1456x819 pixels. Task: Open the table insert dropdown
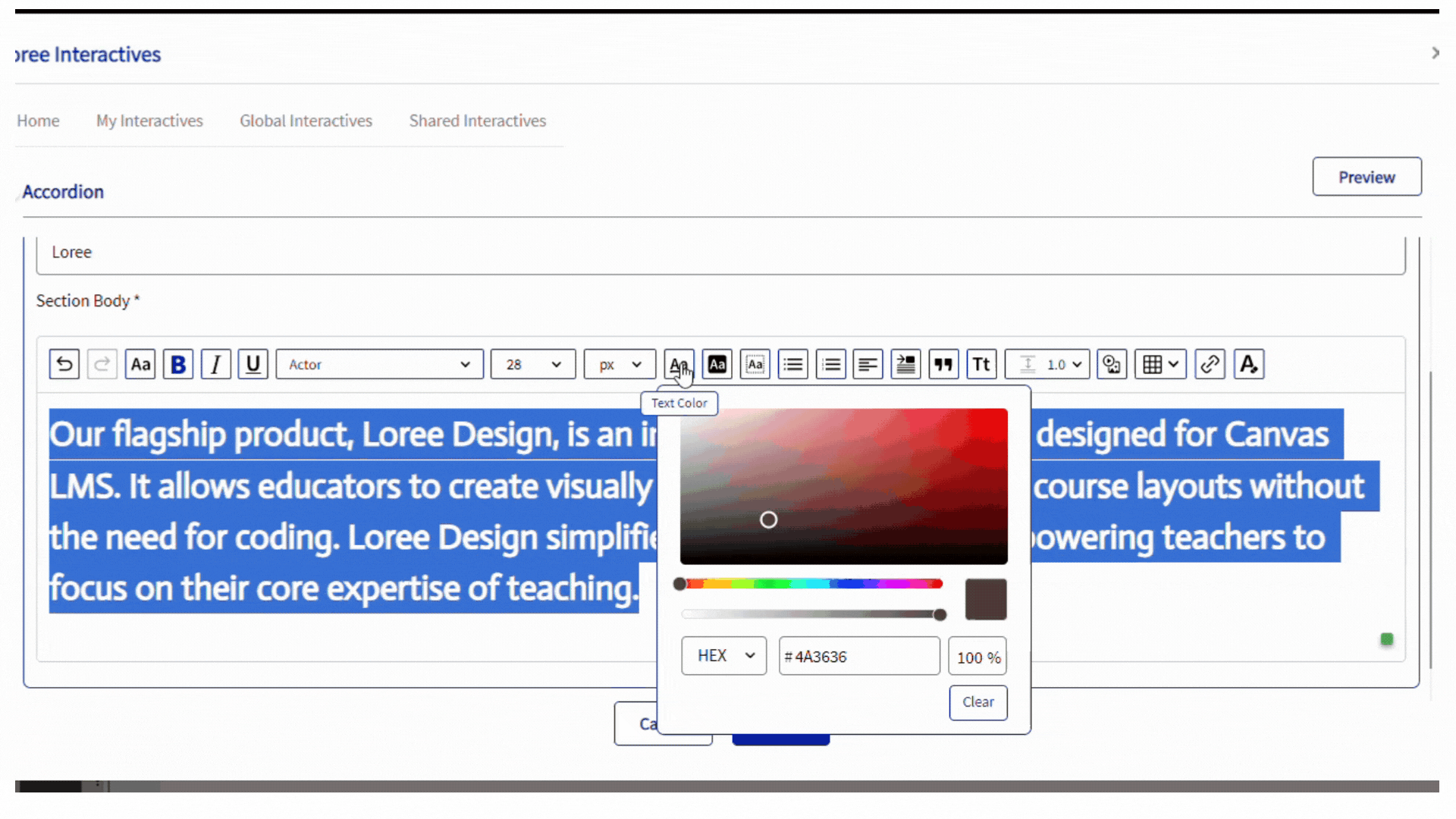tap(1160, 365)
